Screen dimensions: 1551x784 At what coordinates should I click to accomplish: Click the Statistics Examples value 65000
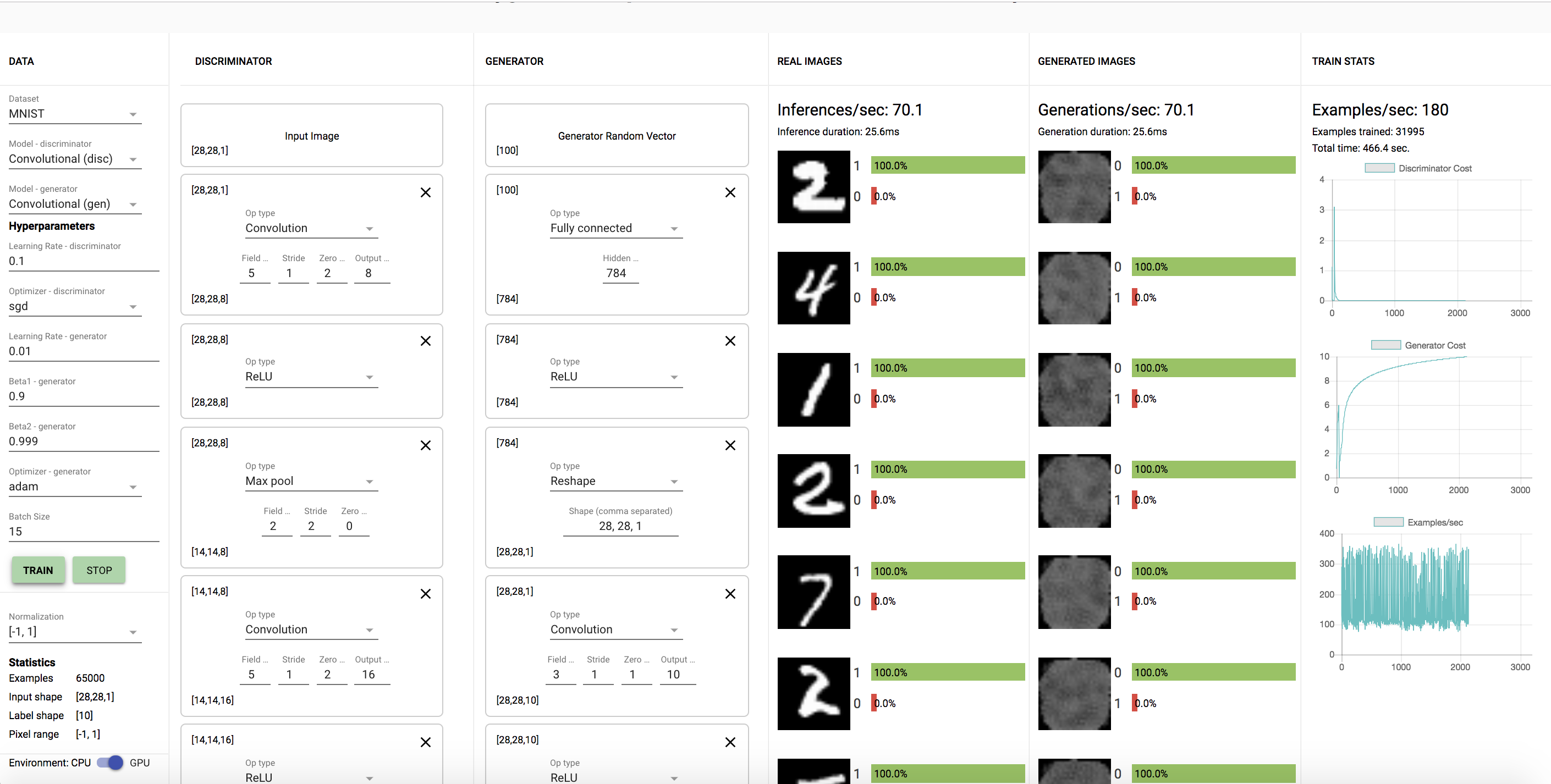90,678
